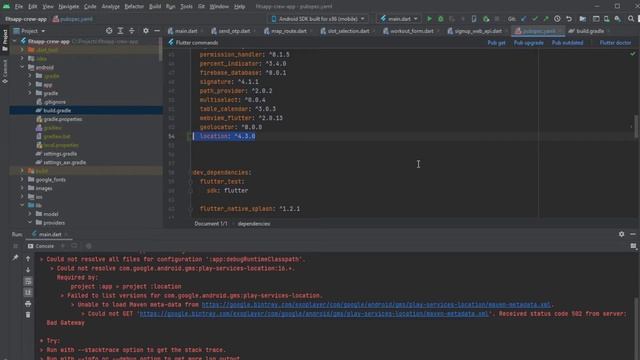Click the select opened file target icon
The image size is (640, 360).
[x=109, y=31]
